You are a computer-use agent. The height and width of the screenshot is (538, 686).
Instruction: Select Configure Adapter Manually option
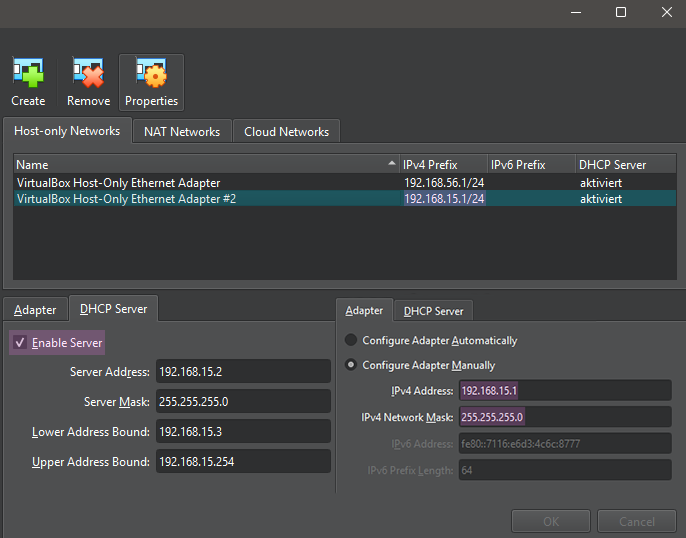click(x=420, y=365)
